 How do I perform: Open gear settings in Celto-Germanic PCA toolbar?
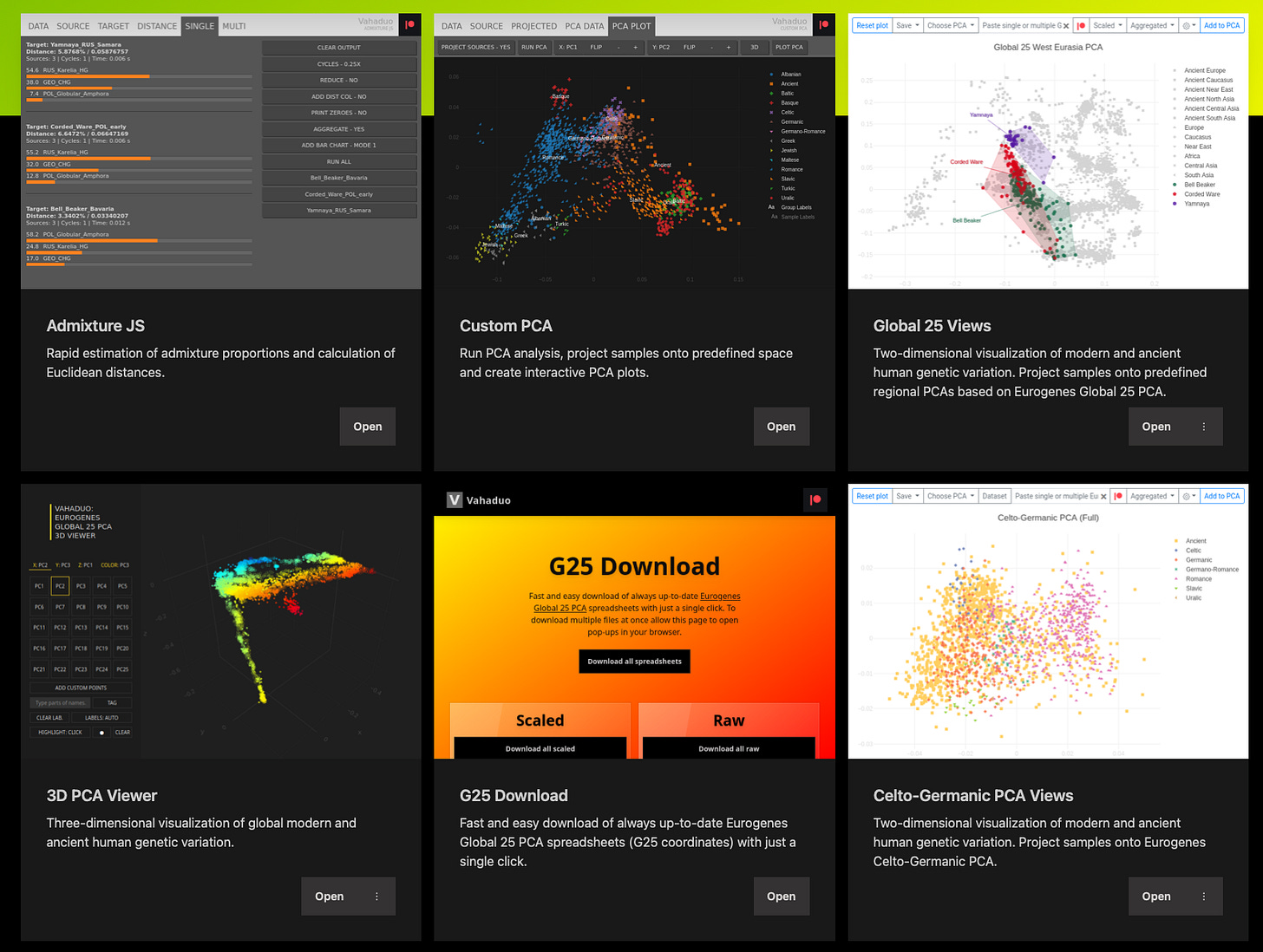[1188, 496]
